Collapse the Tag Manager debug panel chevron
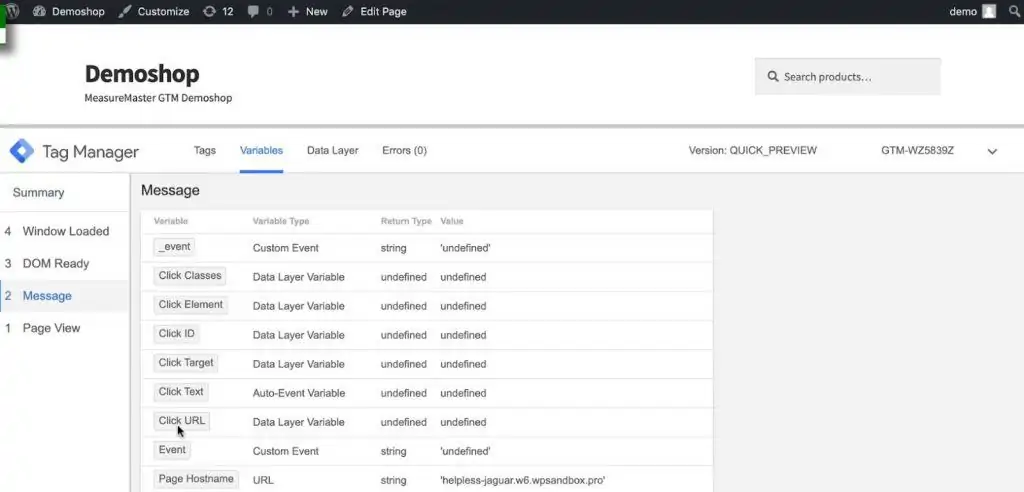Viewport: 1024px width, 492px height. pyautogui.click(x=992, y=152)
